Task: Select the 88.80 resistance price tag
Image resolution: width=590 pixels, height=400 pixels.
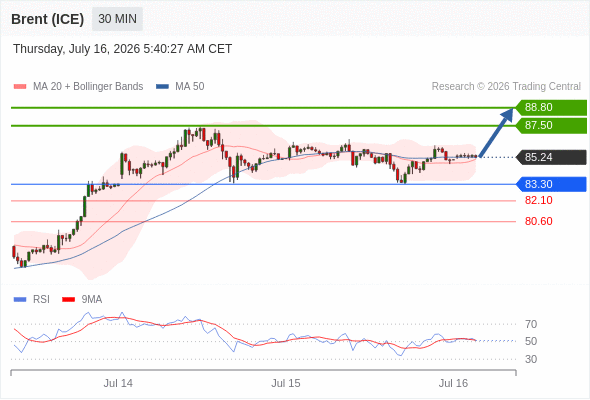Action: (x=550, y=107)
